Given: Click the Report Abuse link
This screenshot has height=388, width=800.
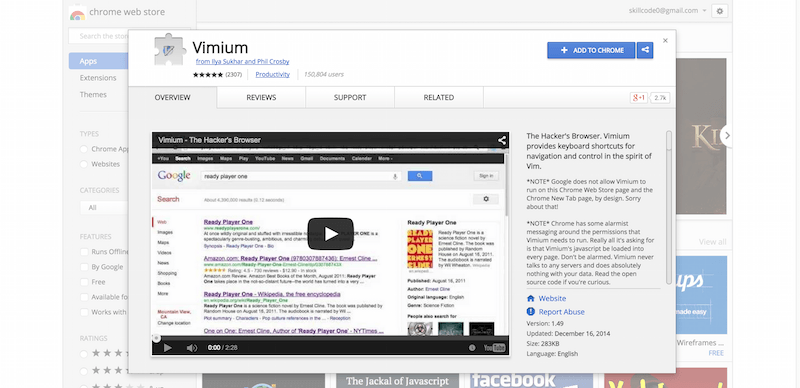Looking at the screenshot, I should pos(562,311).
